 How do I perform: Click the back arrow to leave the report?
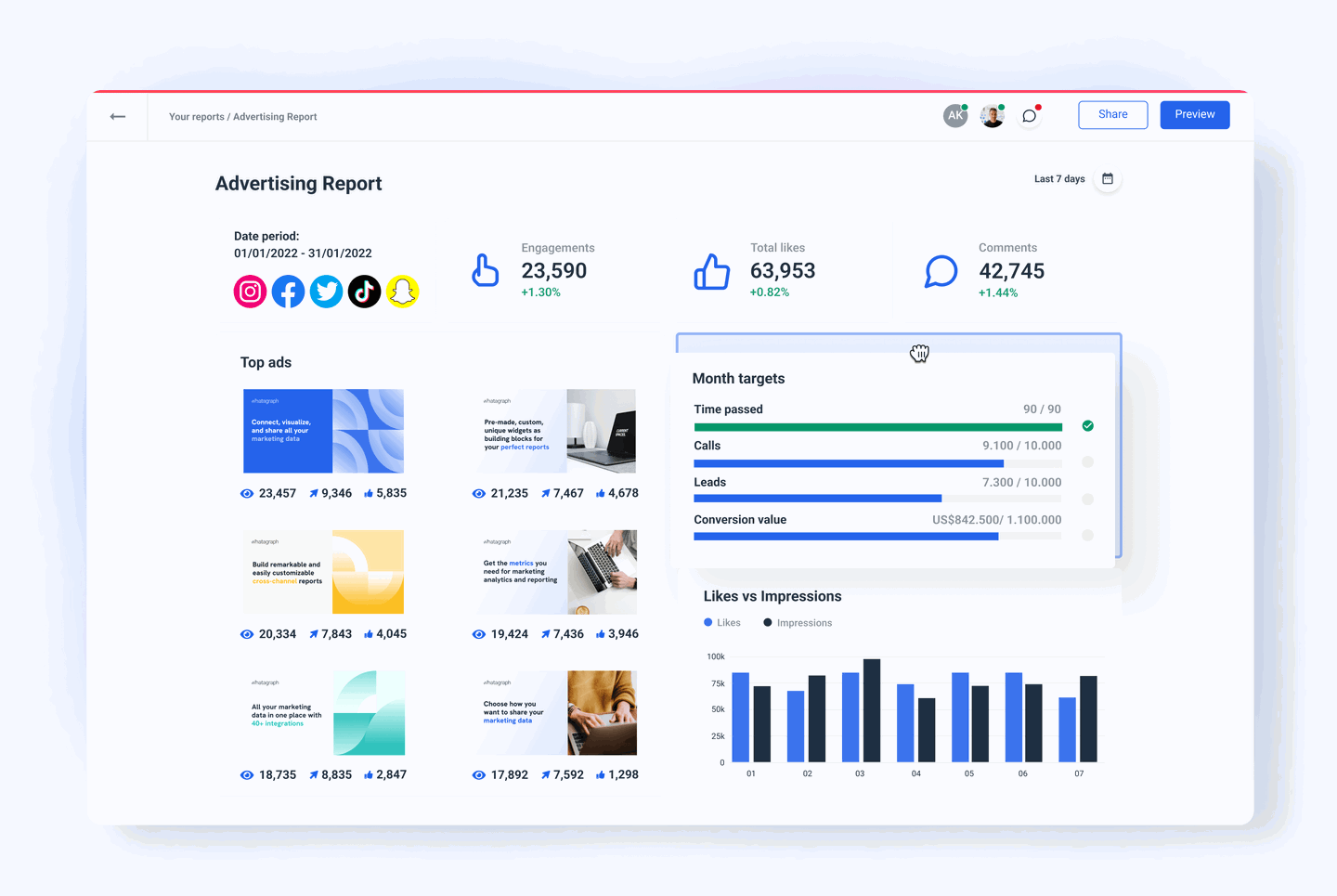point(118,116)
